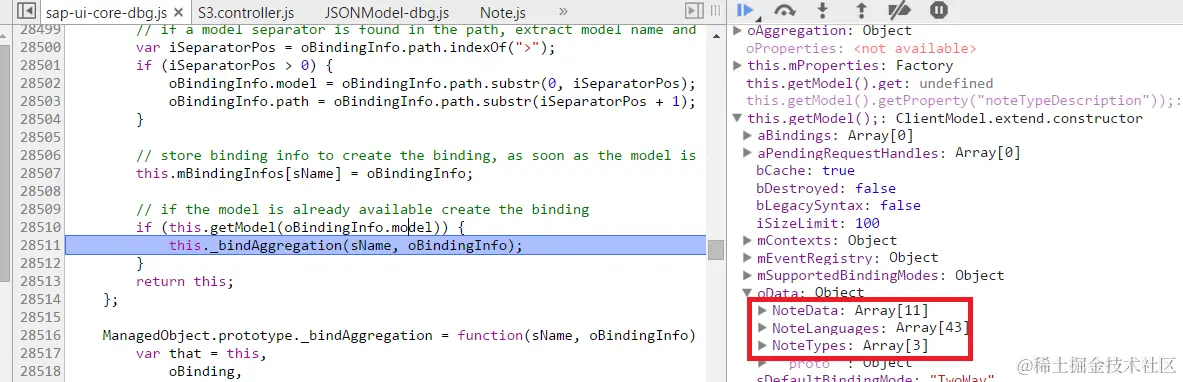Click the 'return this;' code line
The height and width of the screenshot is (382, 1183).
[185, 282]
